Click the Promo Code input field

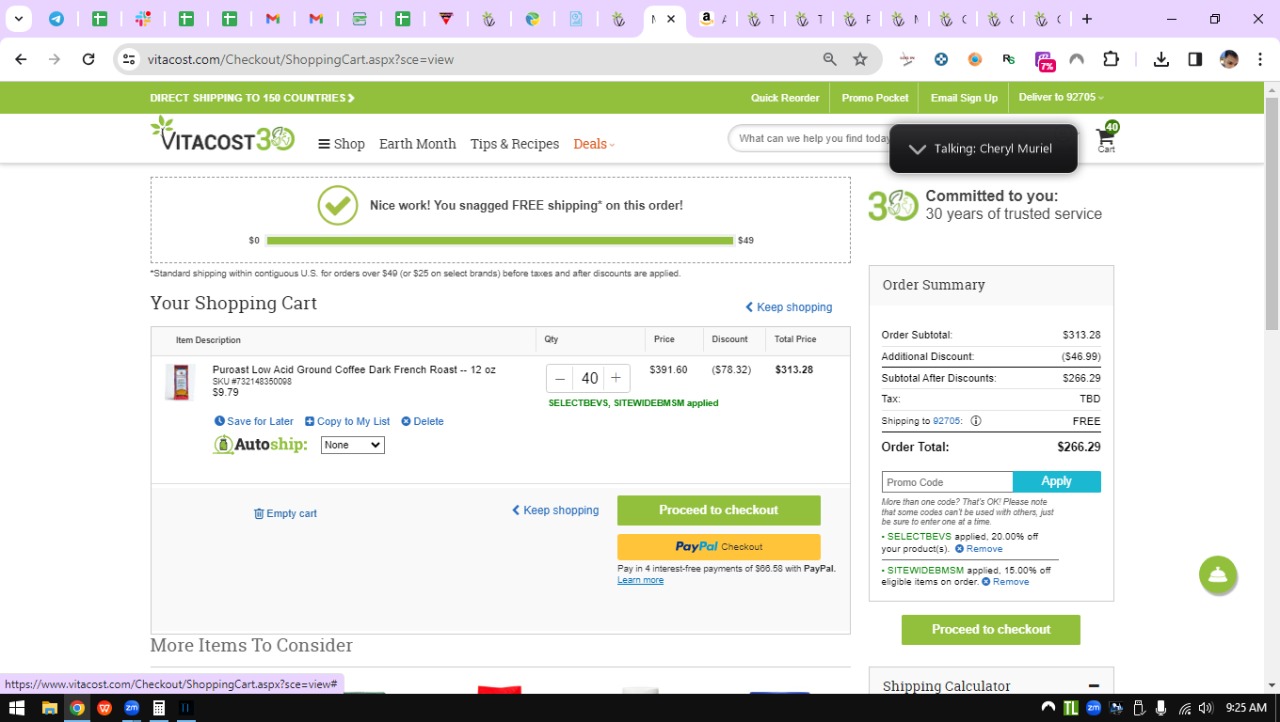point(947,482)
